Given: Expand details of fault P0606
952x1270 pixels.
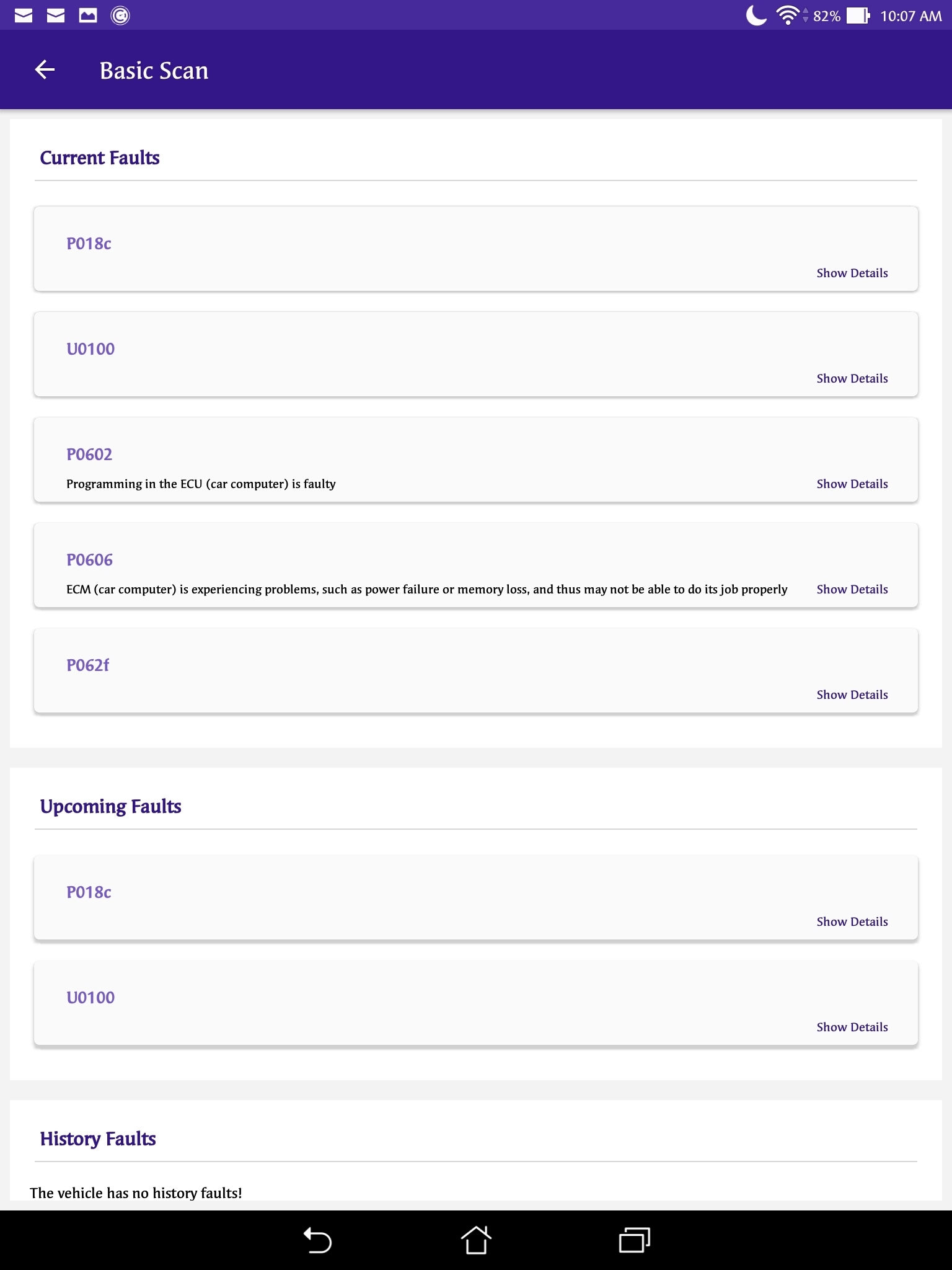Looking at the screenshot, I should click(852, 589).
